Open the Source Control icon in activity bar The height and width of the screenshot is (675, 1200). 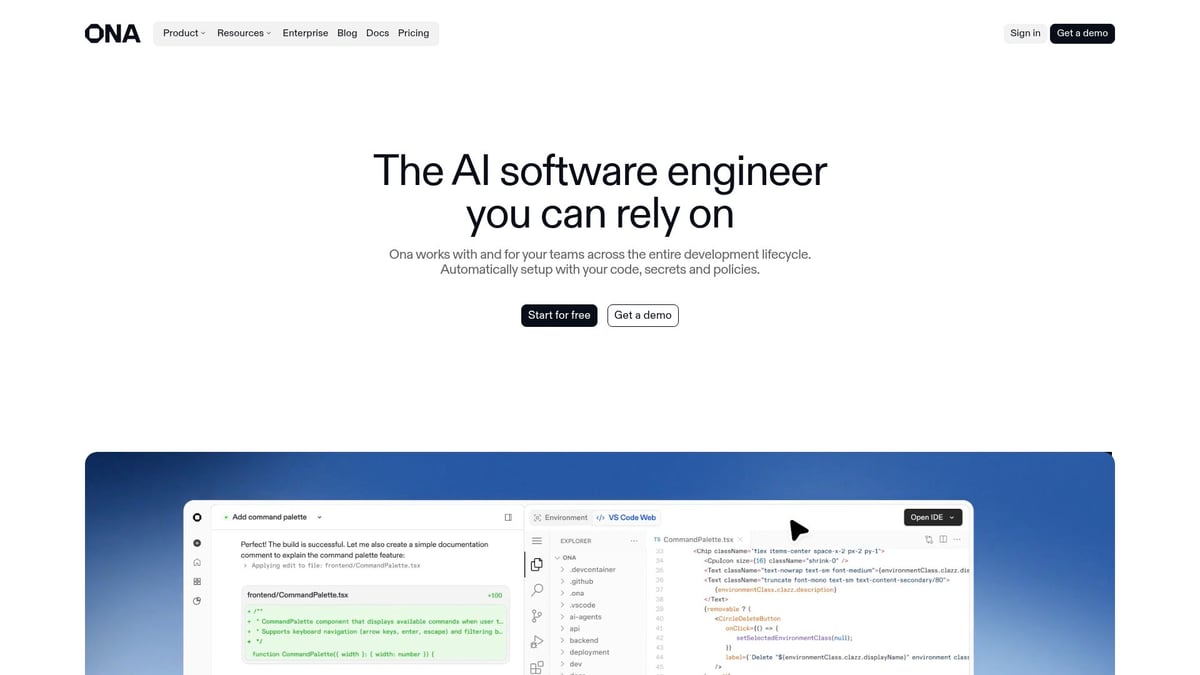[537, 616]
